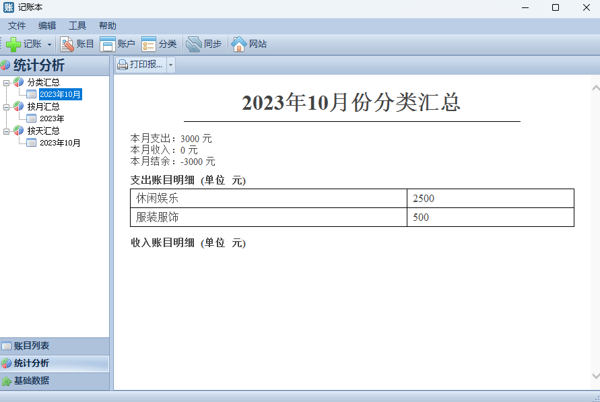Open the 账目 toolbar icon
This screenshot has height=402, width=600.
(x=78, y=44)
